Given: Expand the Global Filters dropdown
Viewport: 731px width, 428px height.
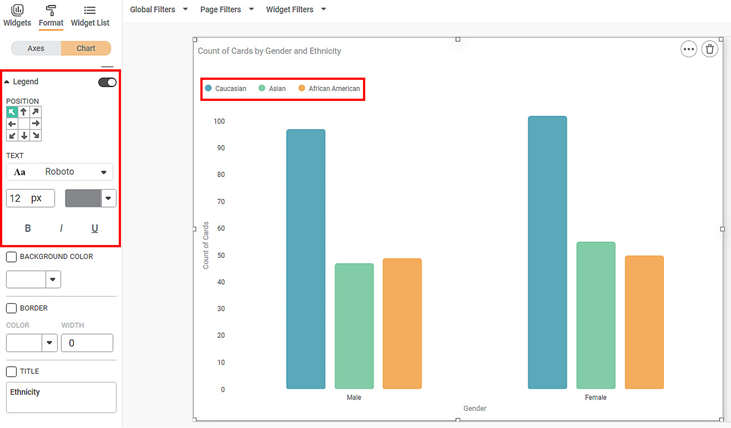Looking at the screenshot, I should [x=159, y=10].
